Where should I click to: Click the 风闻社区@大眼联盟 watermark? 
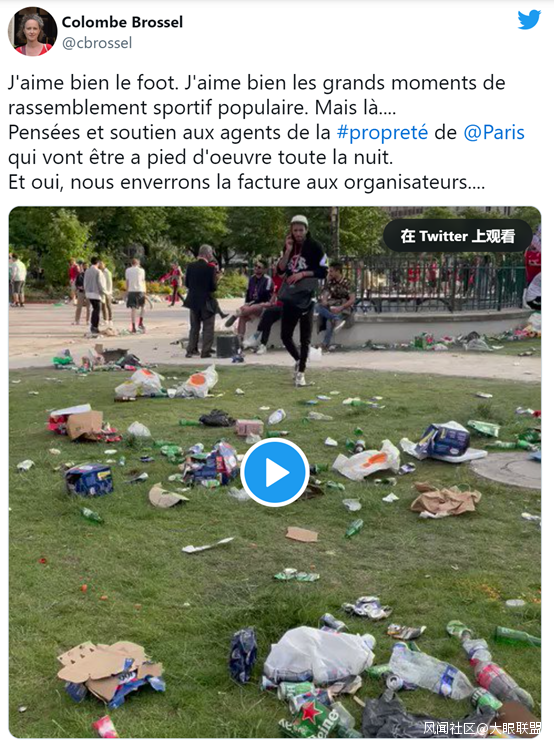click(482, 728)
